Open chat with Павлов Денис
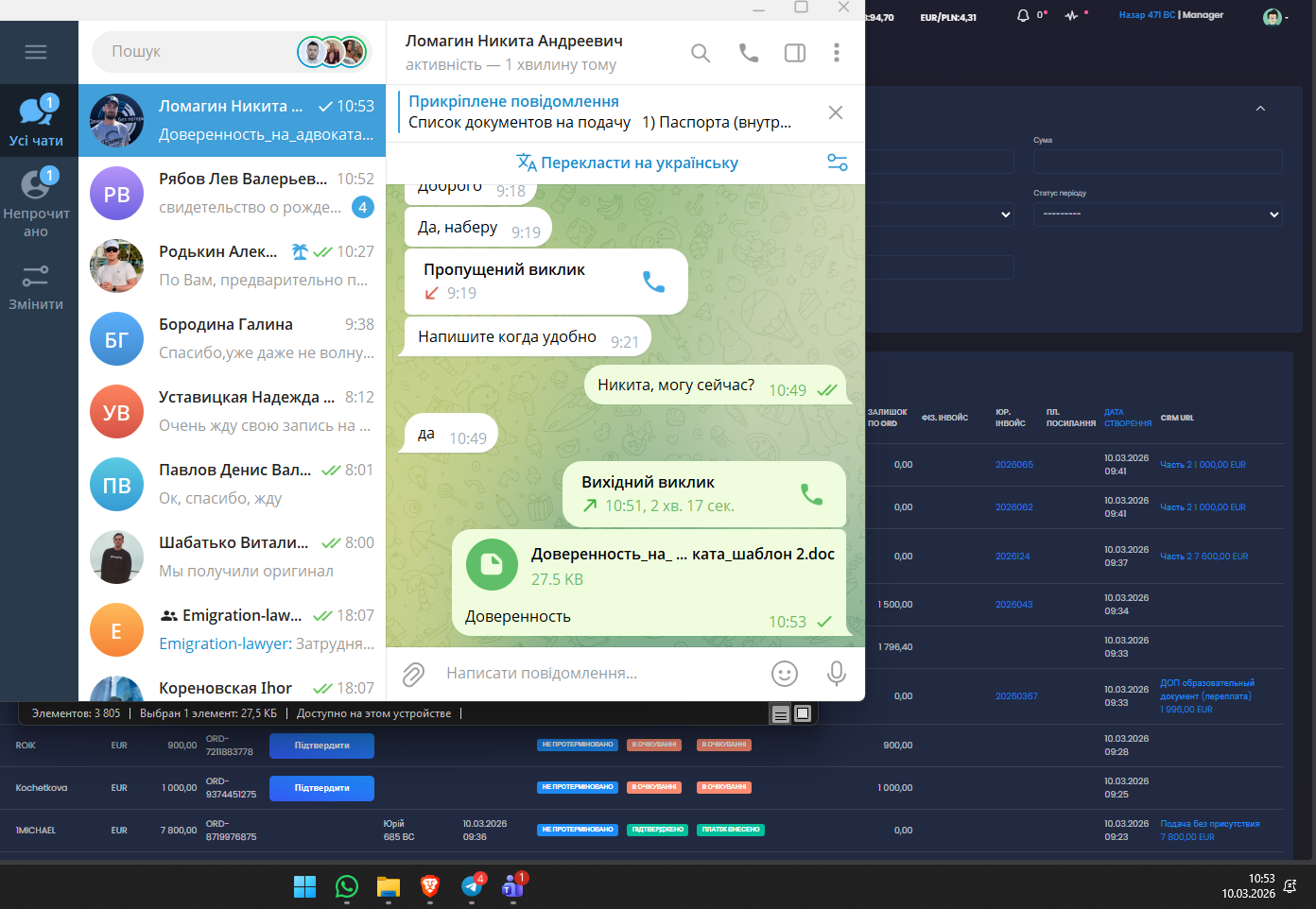The height and width of the screenshot is (909, 1316). [233, 484]
